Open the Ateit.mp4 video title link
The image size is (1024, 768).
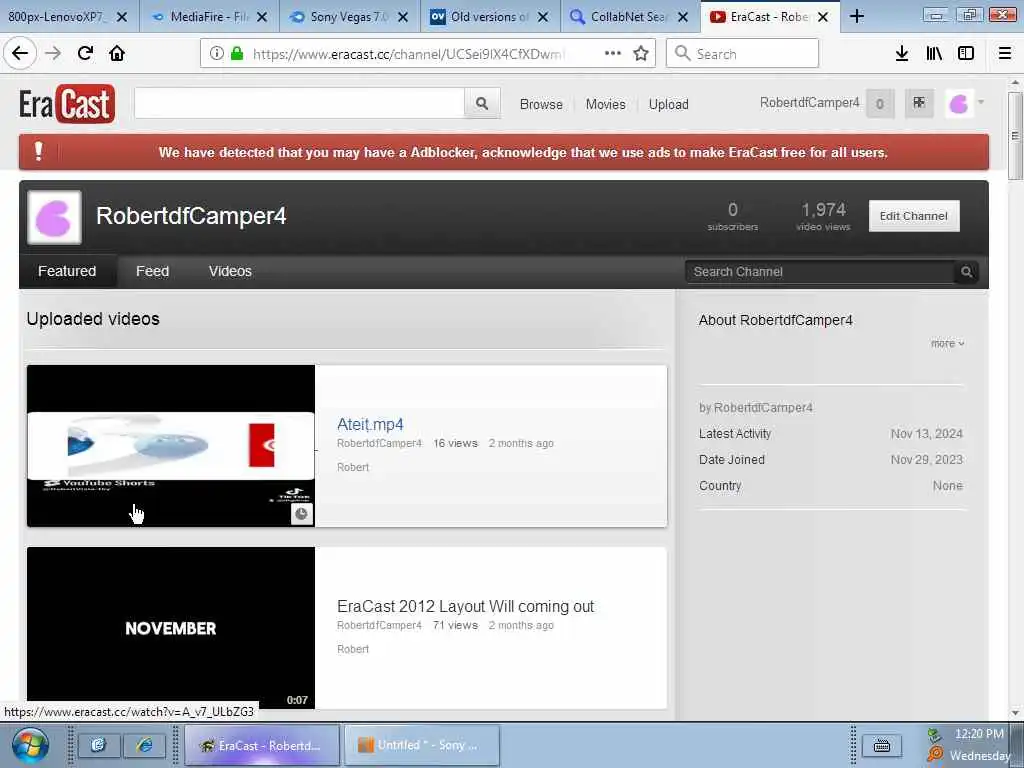[370, 424]
